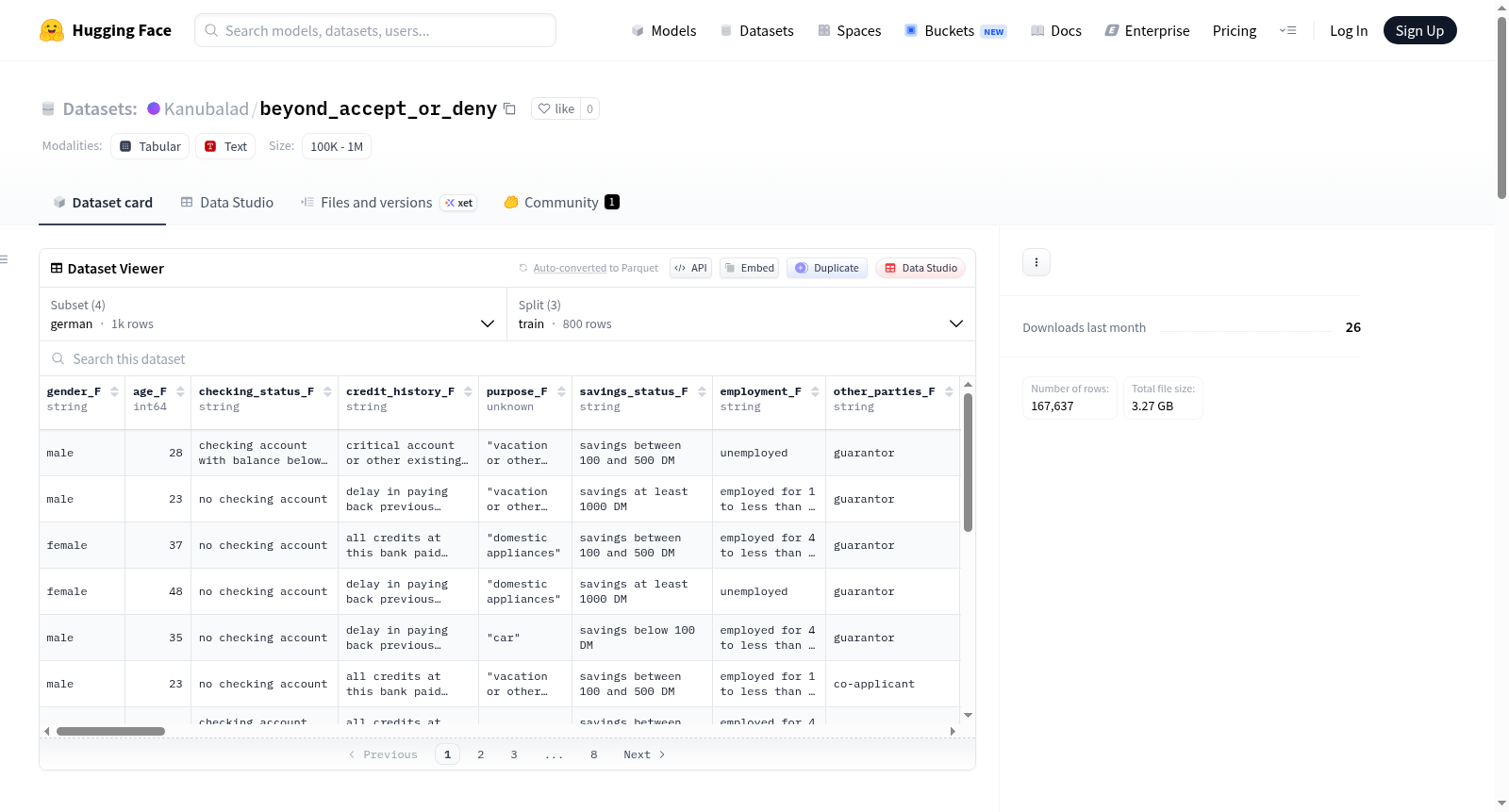This screenshot has width=1509, height=812.
Task: Open Datasets in the top navigation
Action: (x=756, y=30)
